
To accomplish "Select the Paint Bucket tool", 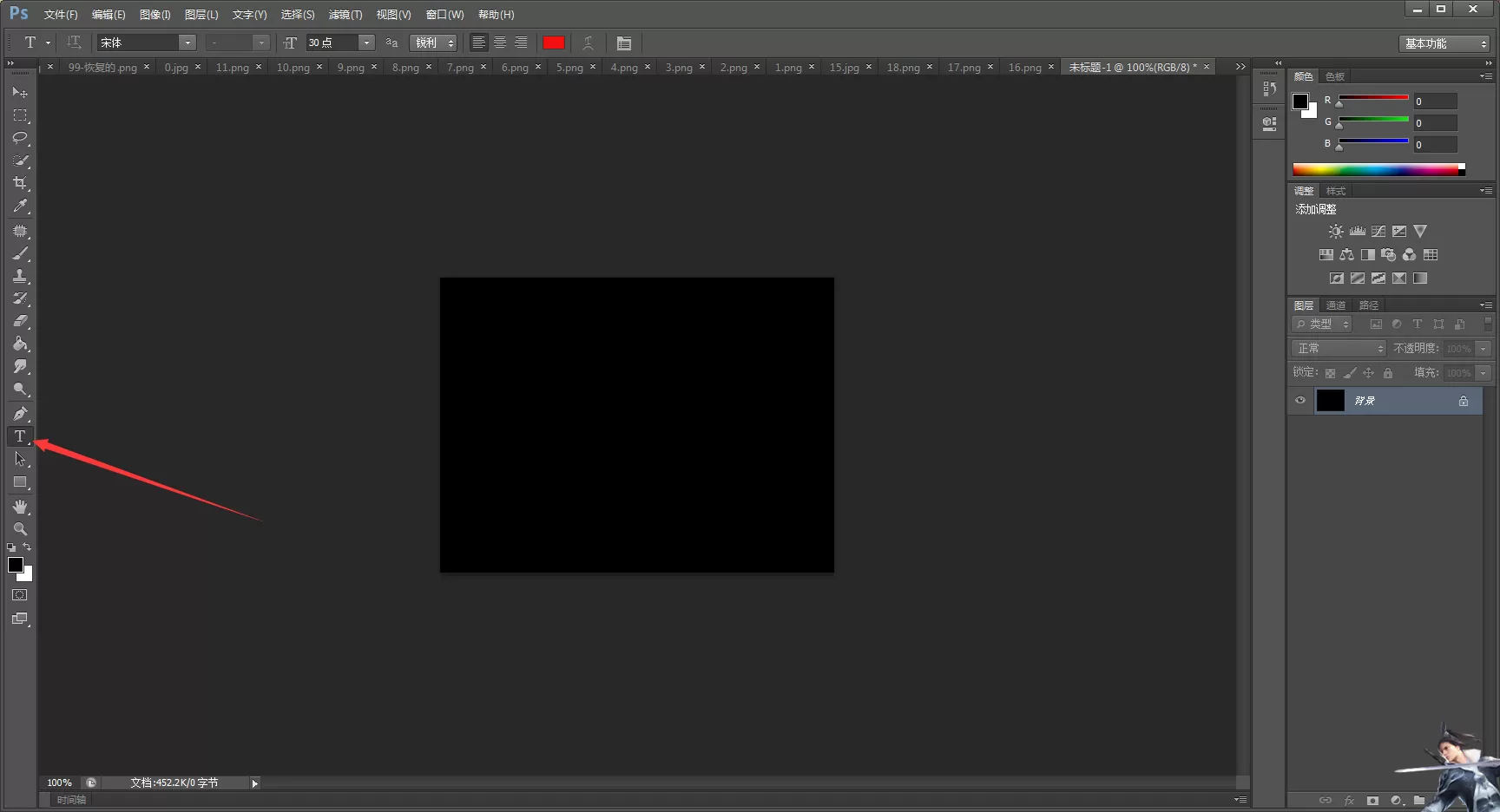I will (x=20, y=344).
